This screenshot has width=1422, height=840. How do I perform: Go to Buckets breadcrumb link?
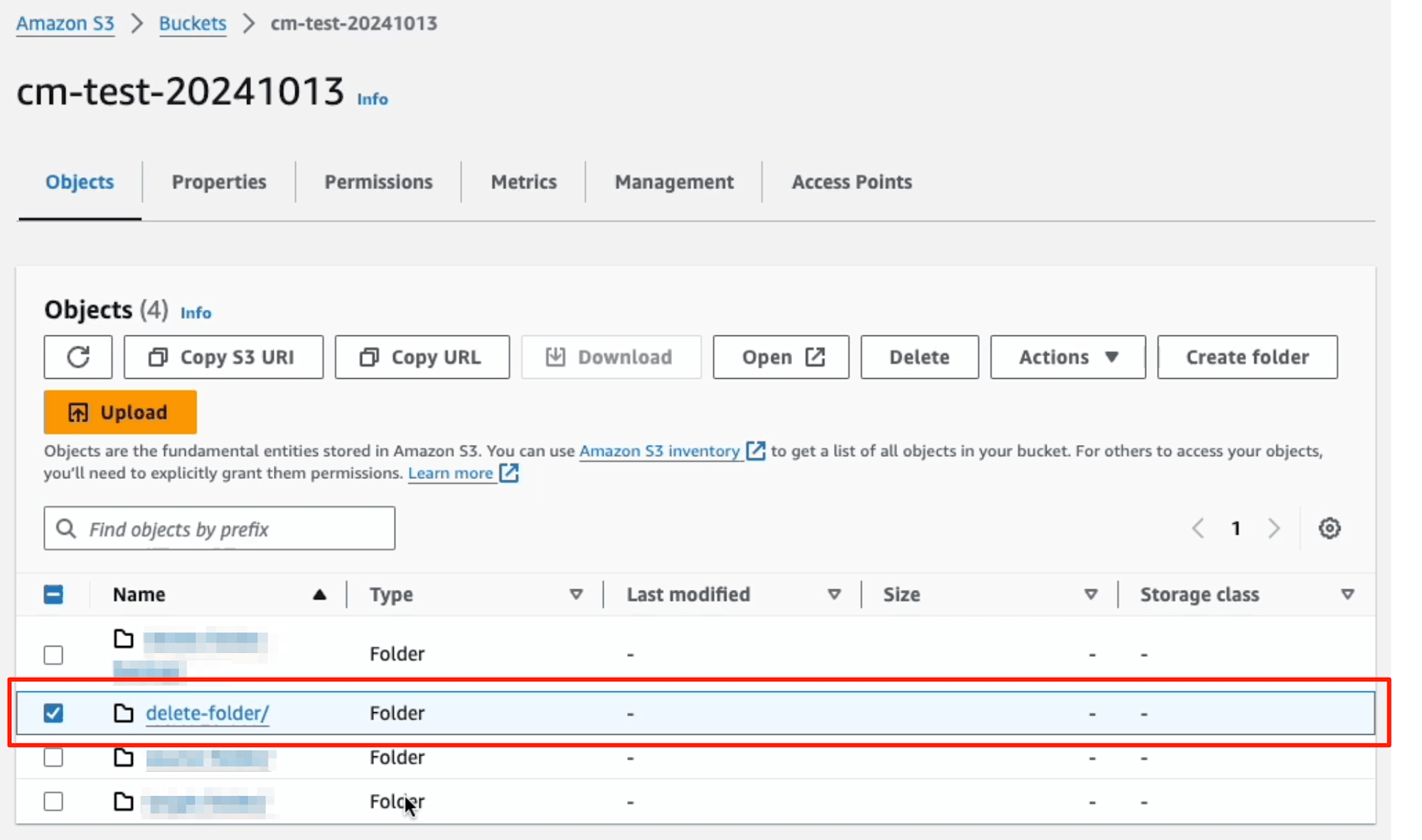[x=193, y=23]
